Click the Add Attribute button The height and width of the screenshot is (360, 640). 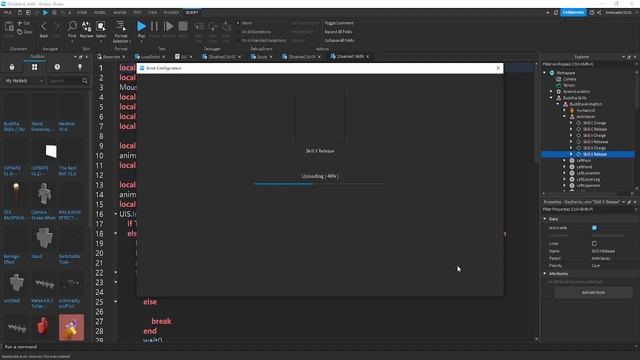coord(593,292)
